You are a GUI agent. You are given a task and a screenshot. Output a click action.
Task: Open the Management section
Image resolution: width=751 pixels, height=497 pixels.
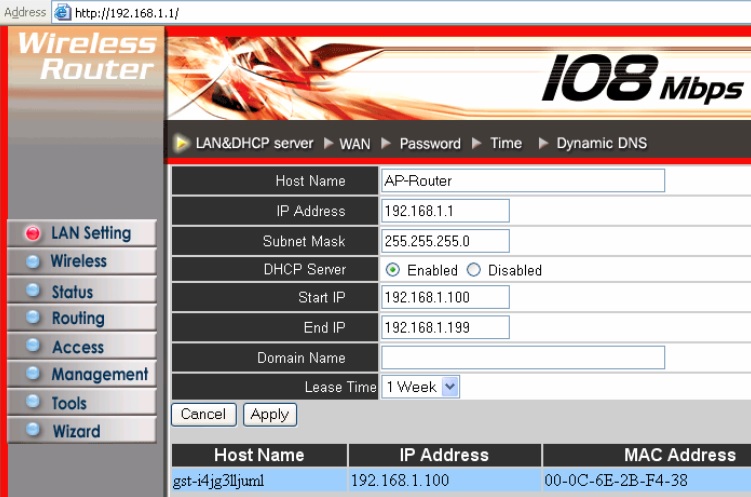pyautogui.click(x=82, y=373)
